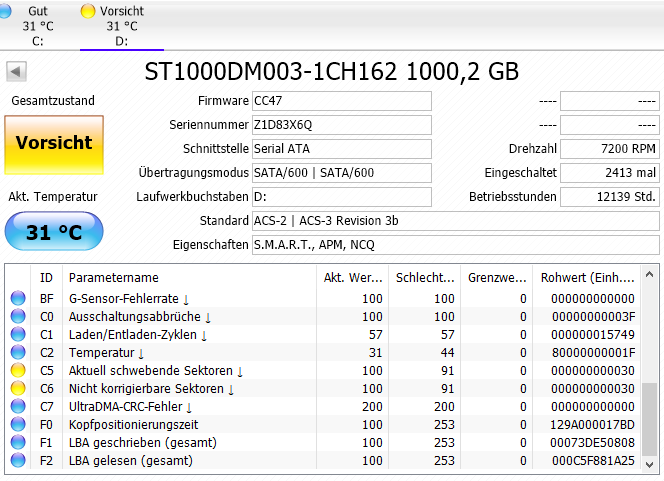The height and width of the screenshot is (481, 664).
Task: Click the Akt. Wer... column header
Action: (x=352, y=278)
